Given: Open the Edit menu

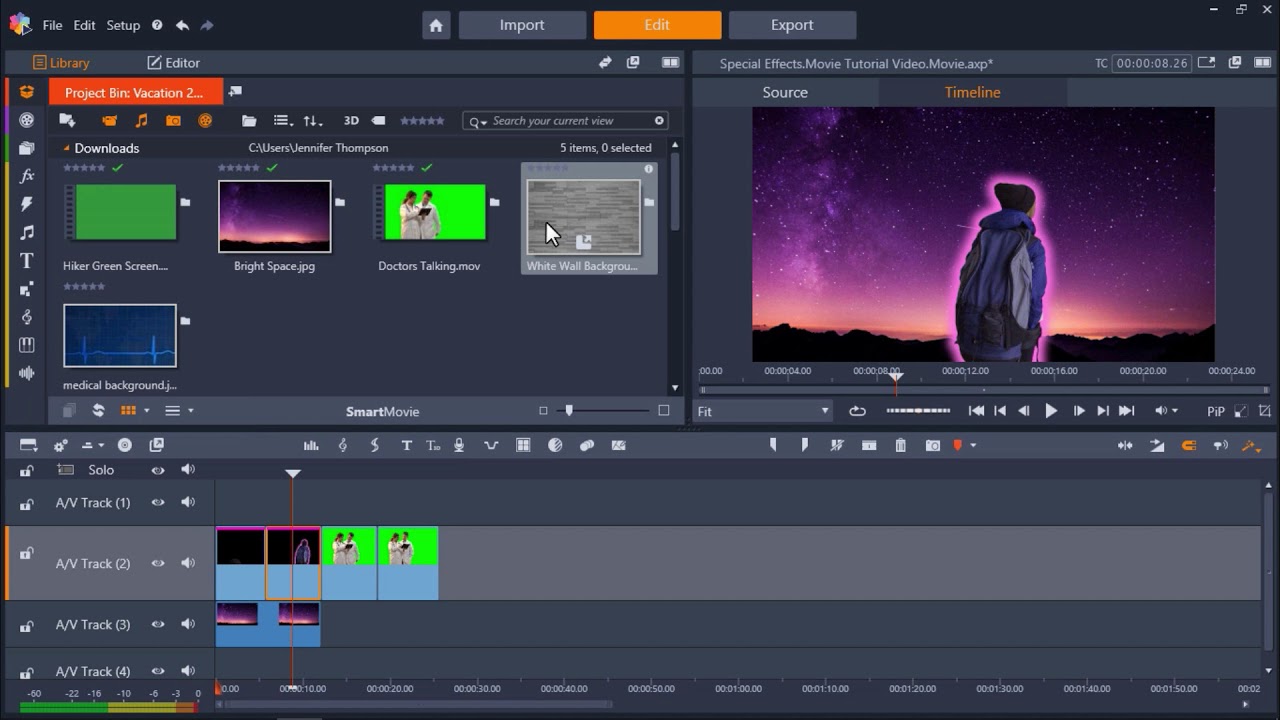Looking at the screenshot, I should (84, 25).
